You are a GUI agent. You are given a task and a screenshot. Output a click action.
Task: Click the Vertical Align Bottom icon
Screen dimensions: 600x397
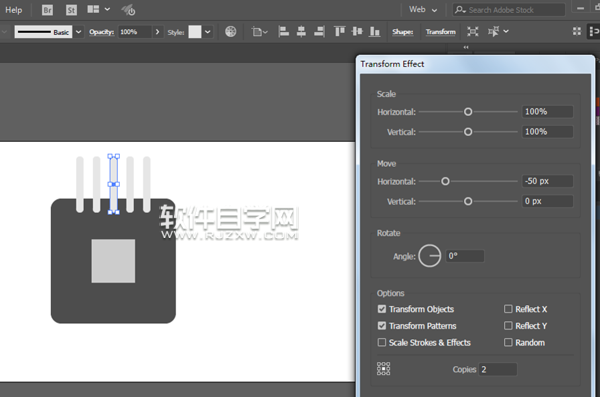tap(375, 31)
